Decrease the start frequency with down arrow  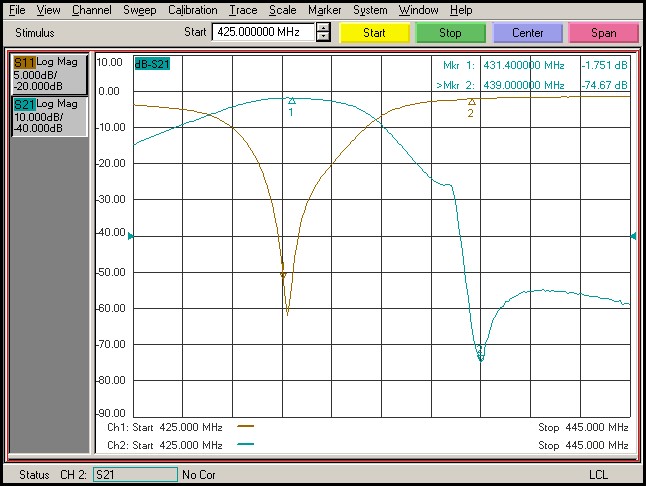click(x=323, y=37)
